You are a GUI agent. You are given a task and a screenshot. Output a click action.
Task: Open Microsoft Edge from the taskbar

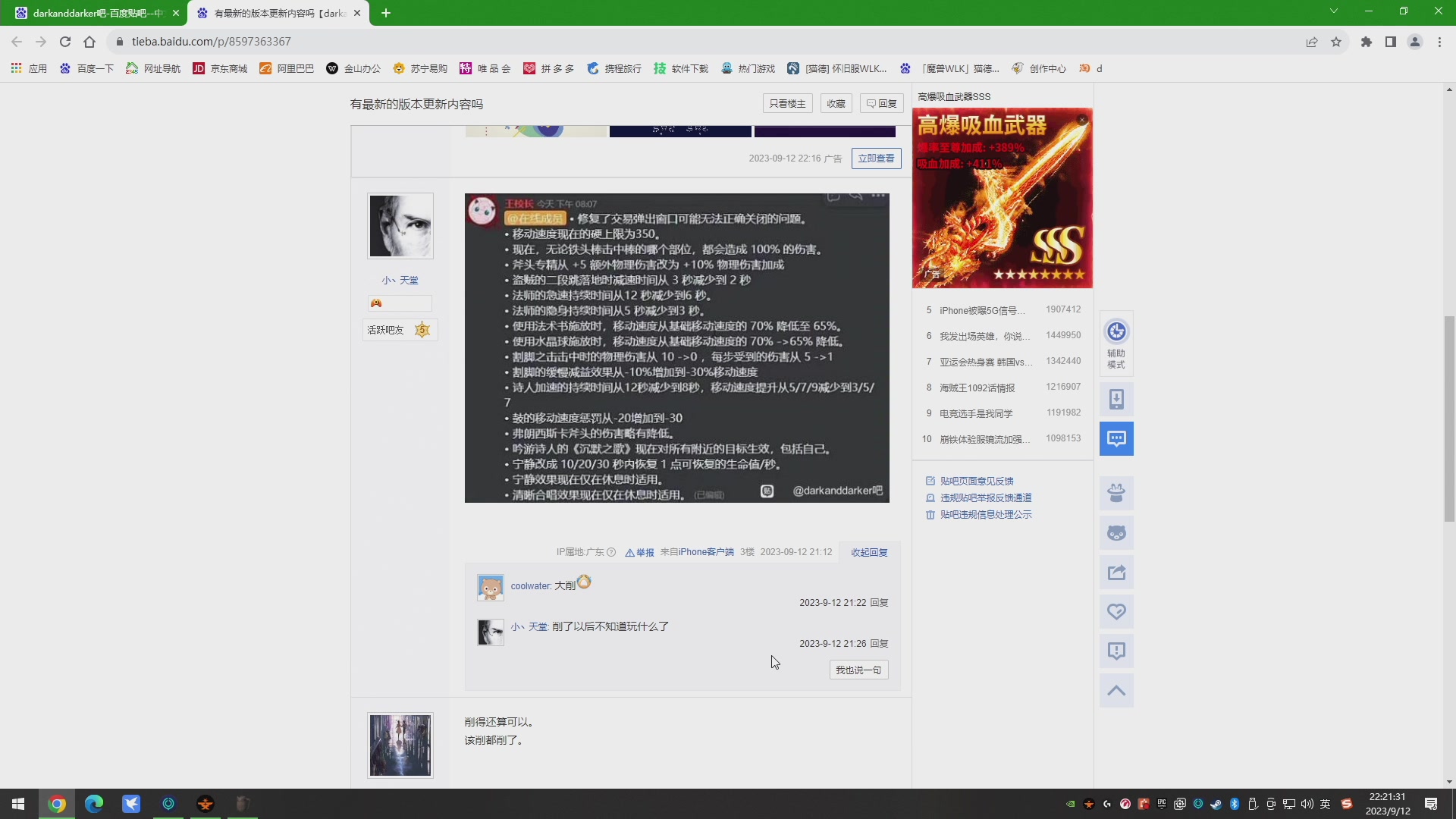(x=94, y=804)
